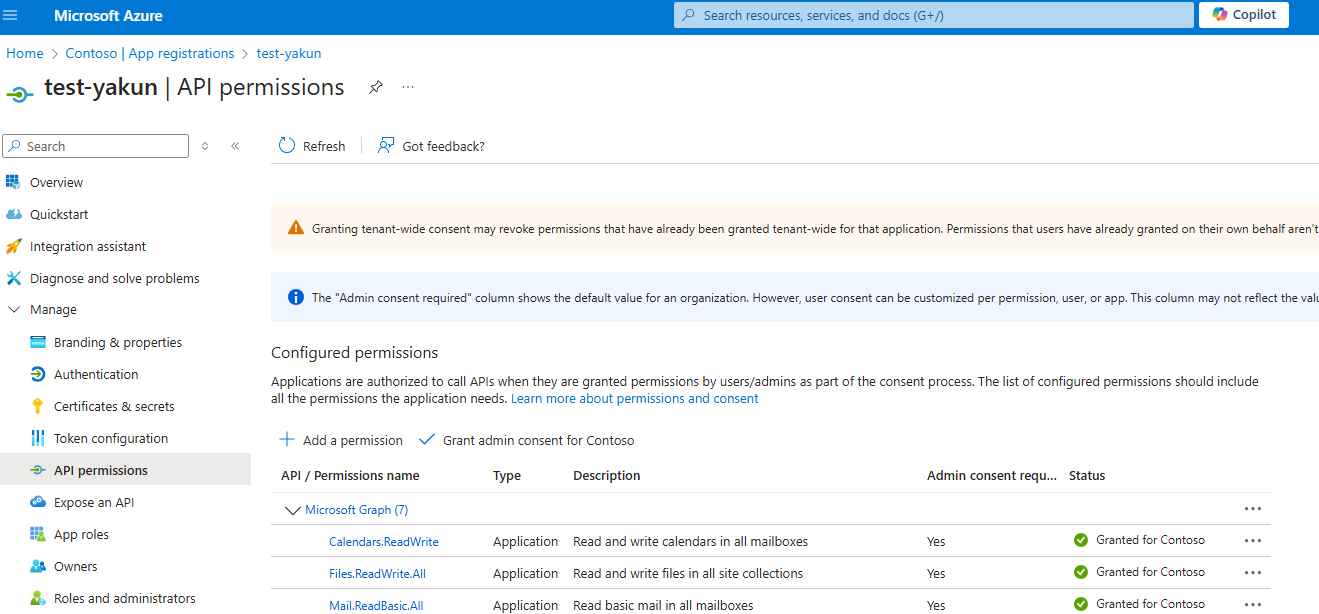Viewport: 1319px width, 614px height.
Task: Click the Microsoft Azure logo text
Action: click(x=108, y=16)
